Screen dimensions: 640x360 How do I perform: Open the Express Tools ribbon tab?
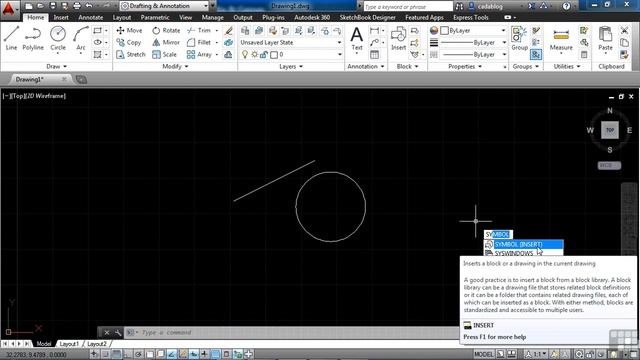[471, 18]
